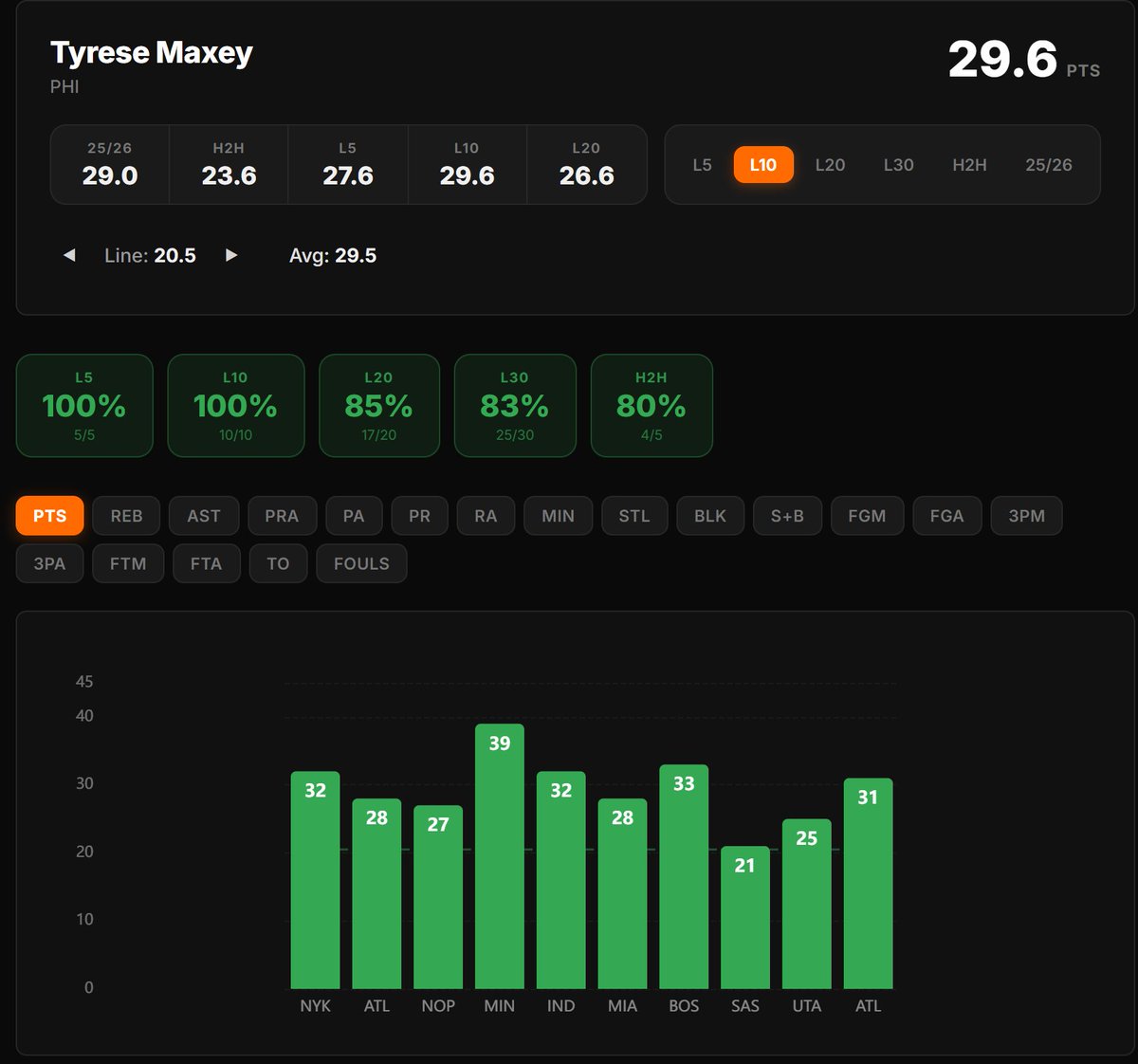
Task: Decrease the line with the left arrow
Action: 69,255
